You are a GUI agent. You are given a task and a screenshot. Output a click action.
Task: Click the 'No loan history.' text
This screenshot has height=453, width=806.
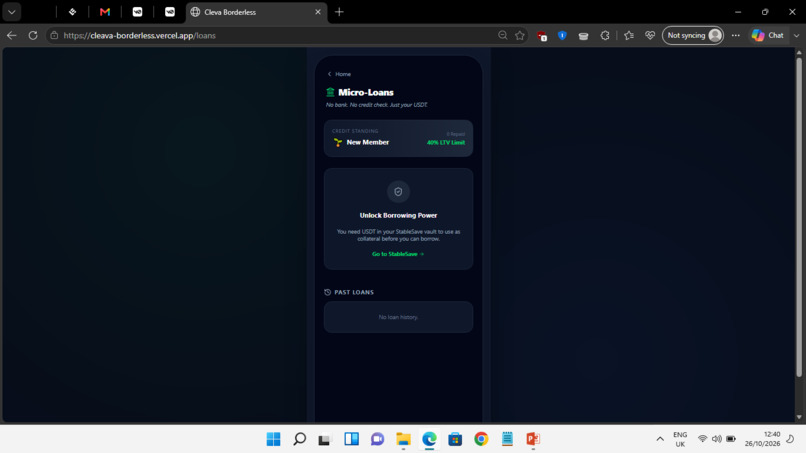coord(398,317)
